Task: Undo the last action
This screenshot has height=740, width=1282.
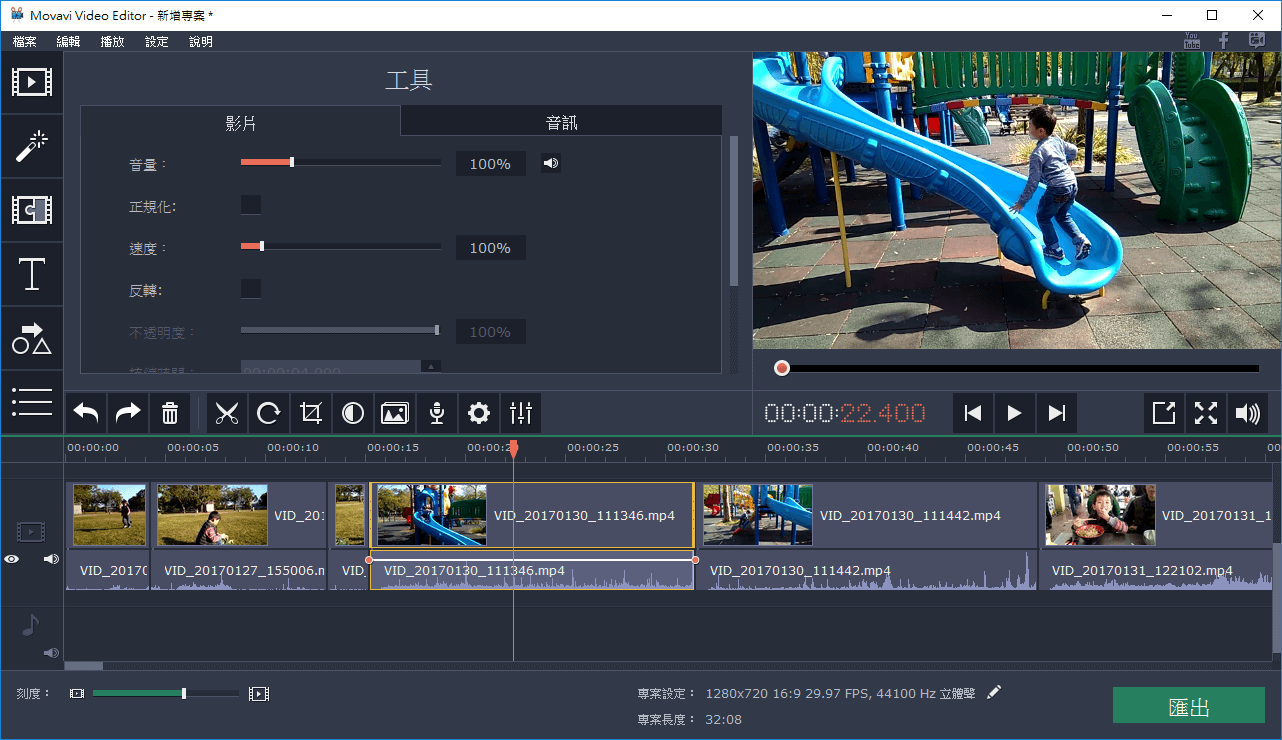Action: [85, 413]
